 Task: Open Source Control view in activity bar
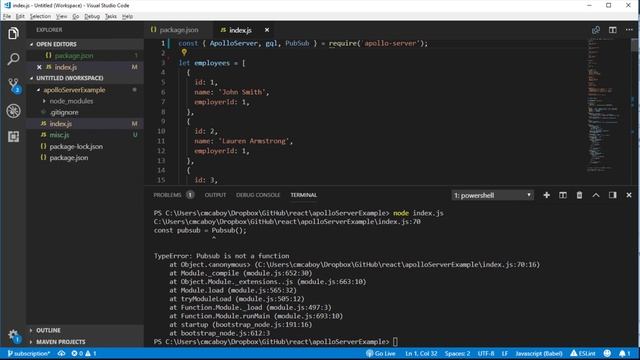14,85
